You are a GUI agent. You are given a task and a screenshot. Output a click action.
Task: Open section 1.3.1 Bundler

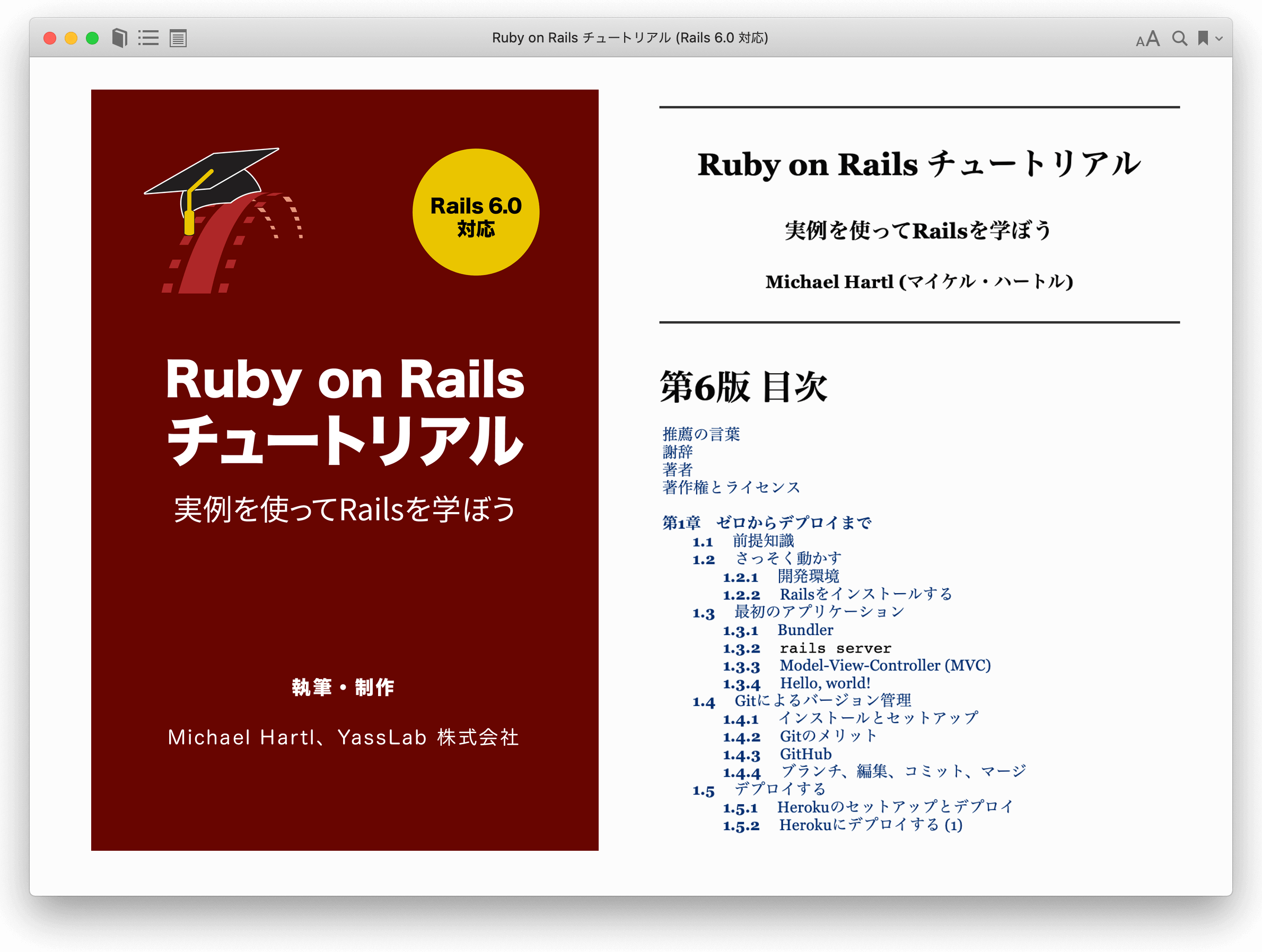(x=778, y=630)
